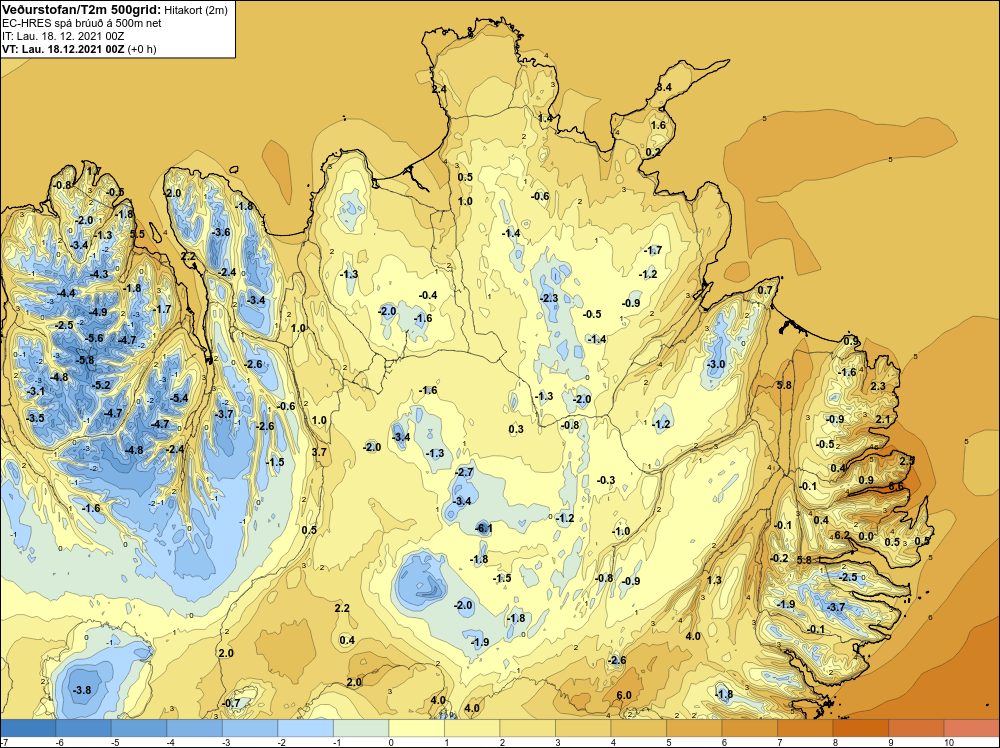Select the legend color band between 4 and 5
The width and height of the screenshot is (1000, 748).
point(639,728)
